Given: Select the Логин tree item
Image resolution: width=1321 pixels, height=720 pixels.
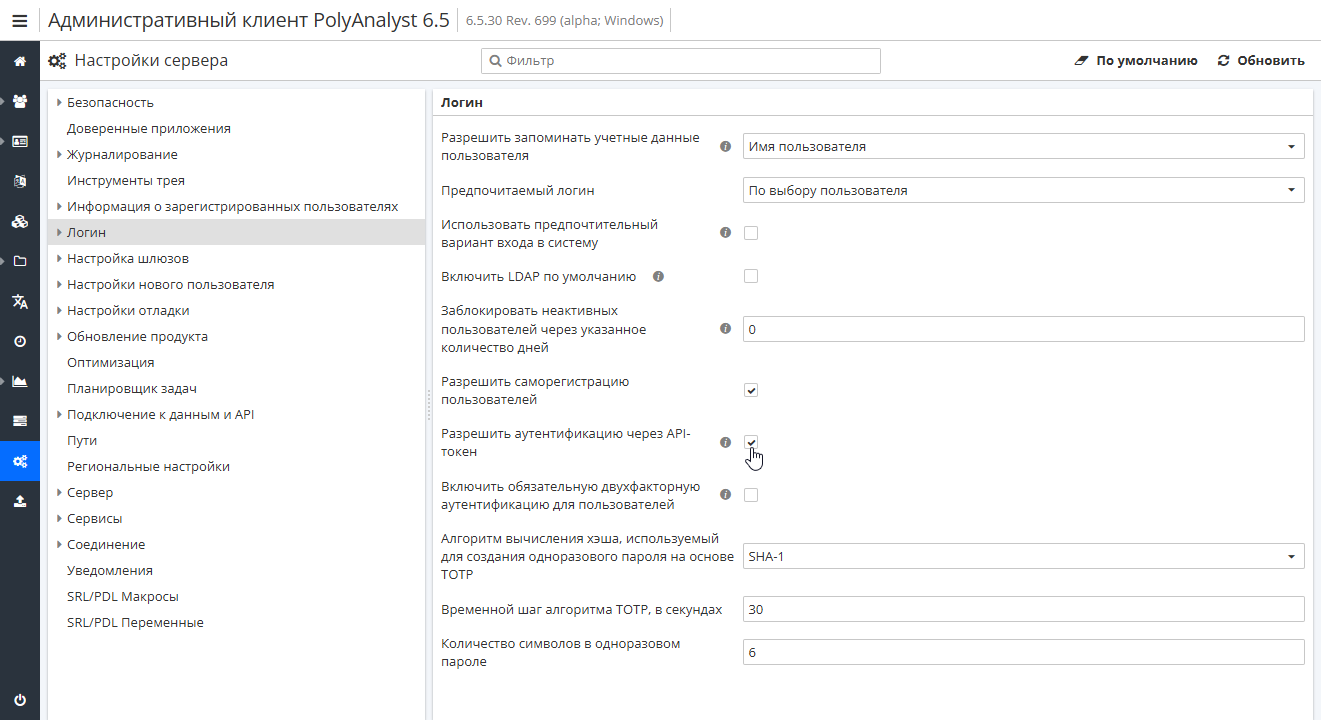Looking at the screenshot, I should (x=236, y=232).
